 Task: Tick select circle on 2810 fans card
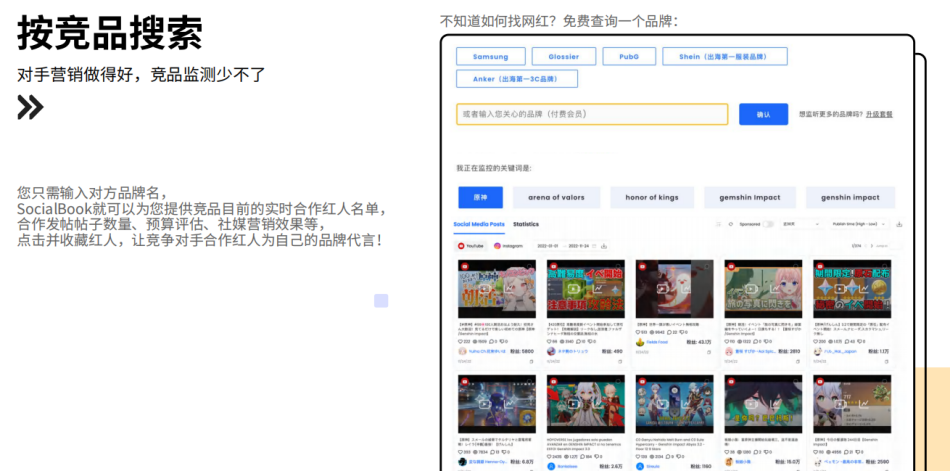coord(796,266)
